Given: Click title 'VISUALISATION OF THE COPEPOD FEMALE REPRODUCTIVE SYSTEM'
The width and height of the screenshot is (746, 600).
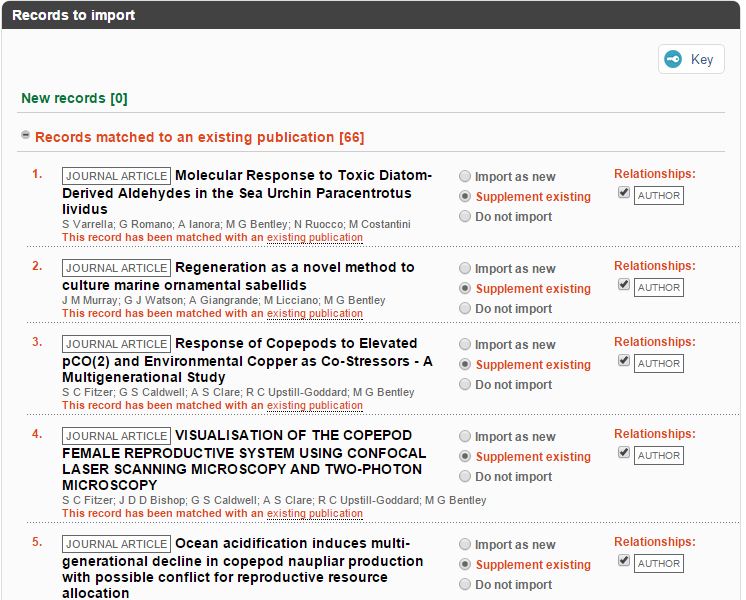Looking at the screenshot, I should pyautogui.click(x=244, y=460).
